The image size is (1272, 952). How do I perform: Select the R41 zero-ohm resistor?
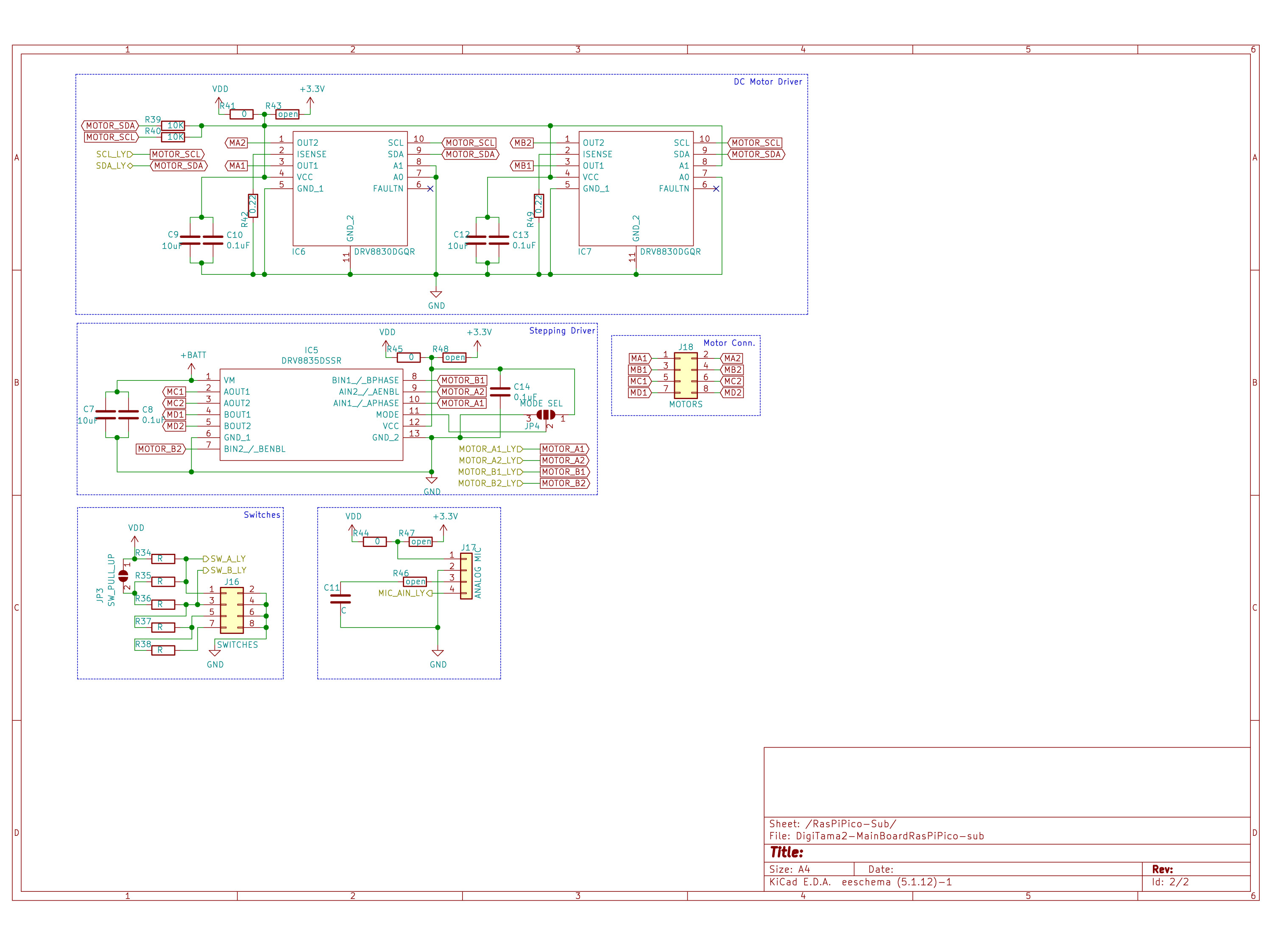point(242,114)
